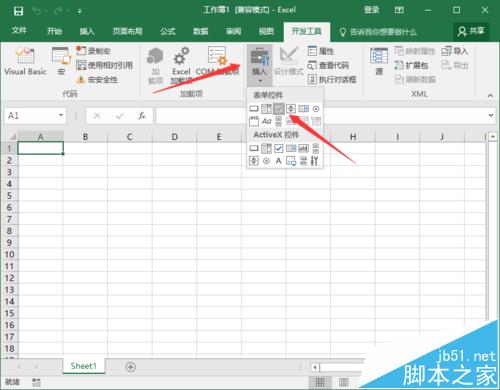Switch to the 开始 (Home) tab
The width and height of the screenshot is (500, 390).
pyautogui.click(x=54, y=31)
